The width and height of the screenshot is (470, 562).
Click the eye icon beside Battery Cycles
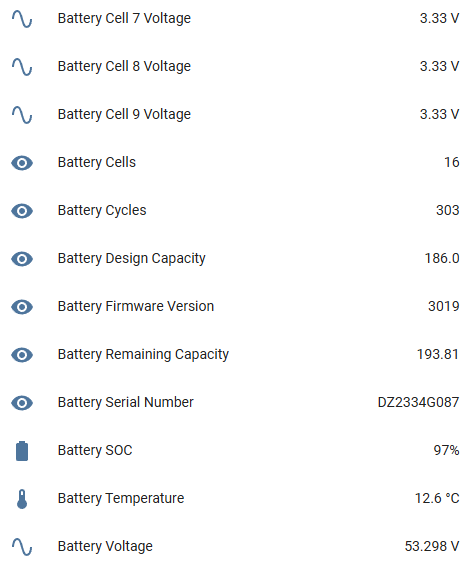22,211
